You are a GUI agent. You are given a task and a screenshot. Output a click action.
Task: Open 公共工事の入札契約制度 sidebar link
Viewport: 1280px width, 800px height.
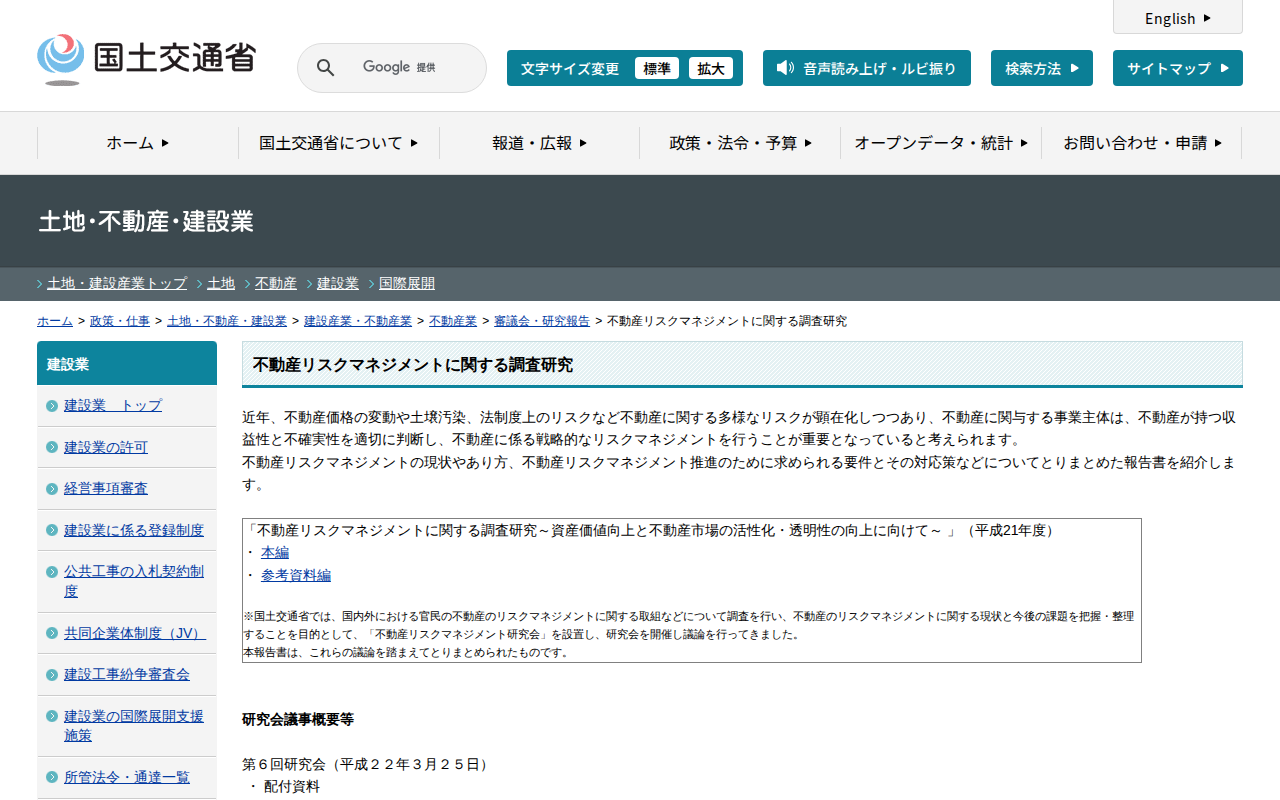[134, 581]
